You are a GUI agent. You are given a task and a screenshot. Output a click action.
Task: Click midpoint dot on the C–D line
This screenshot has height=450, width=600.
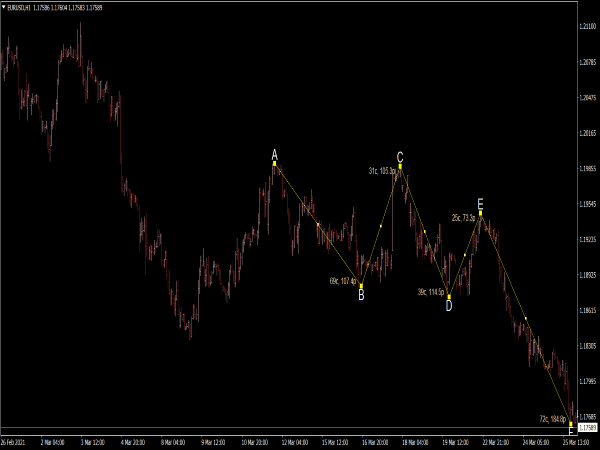click(x=424, y=232)
